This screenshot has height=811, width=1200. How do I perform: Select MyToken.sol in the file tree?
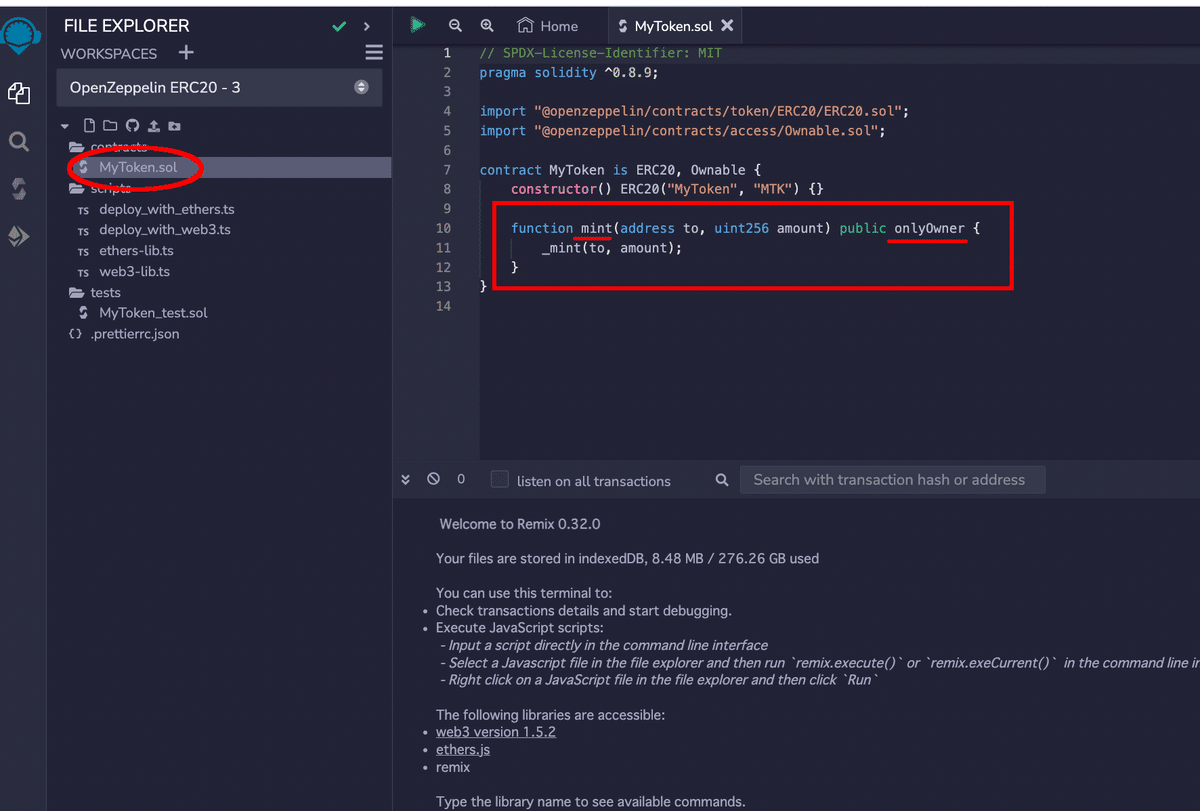pyautogui.click(x=138, y=167)
